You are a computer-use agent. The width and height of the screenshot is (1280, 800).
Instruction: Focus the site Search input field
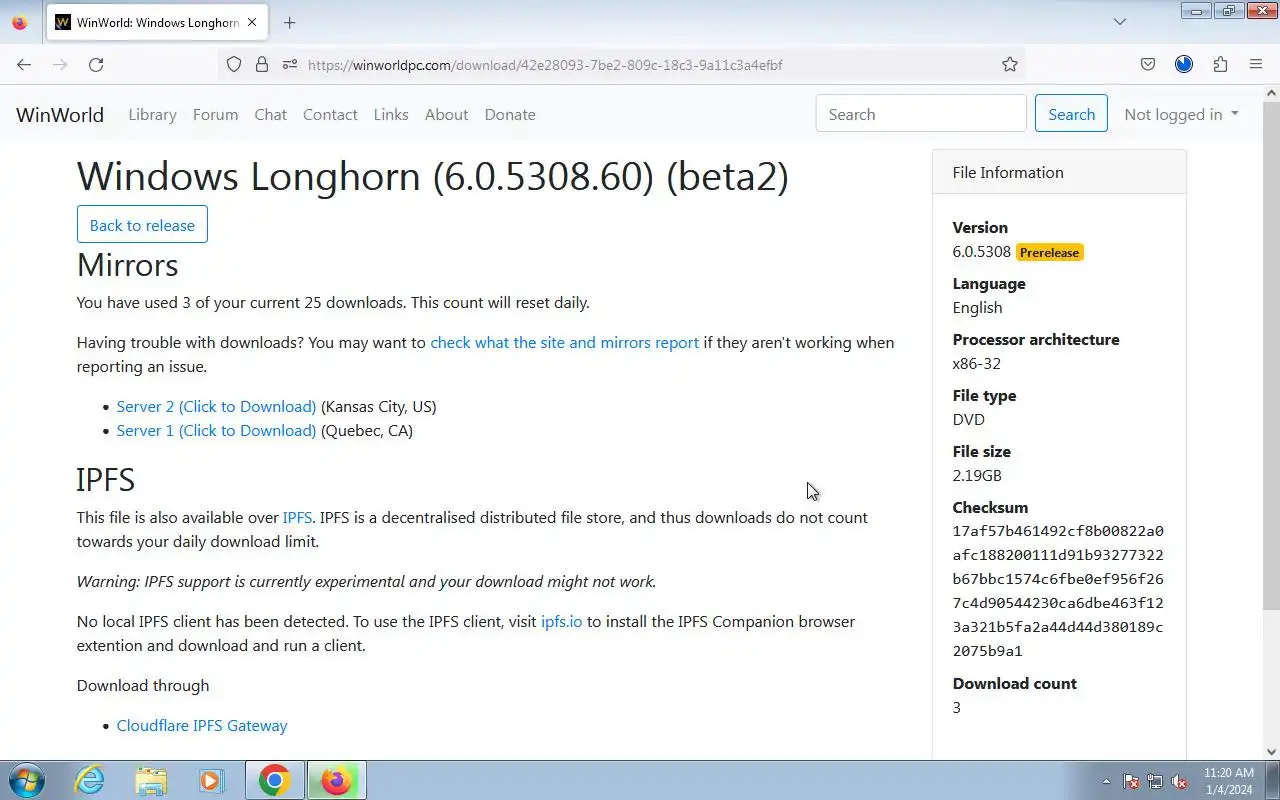pyautogui.click(x=921, y=114)
